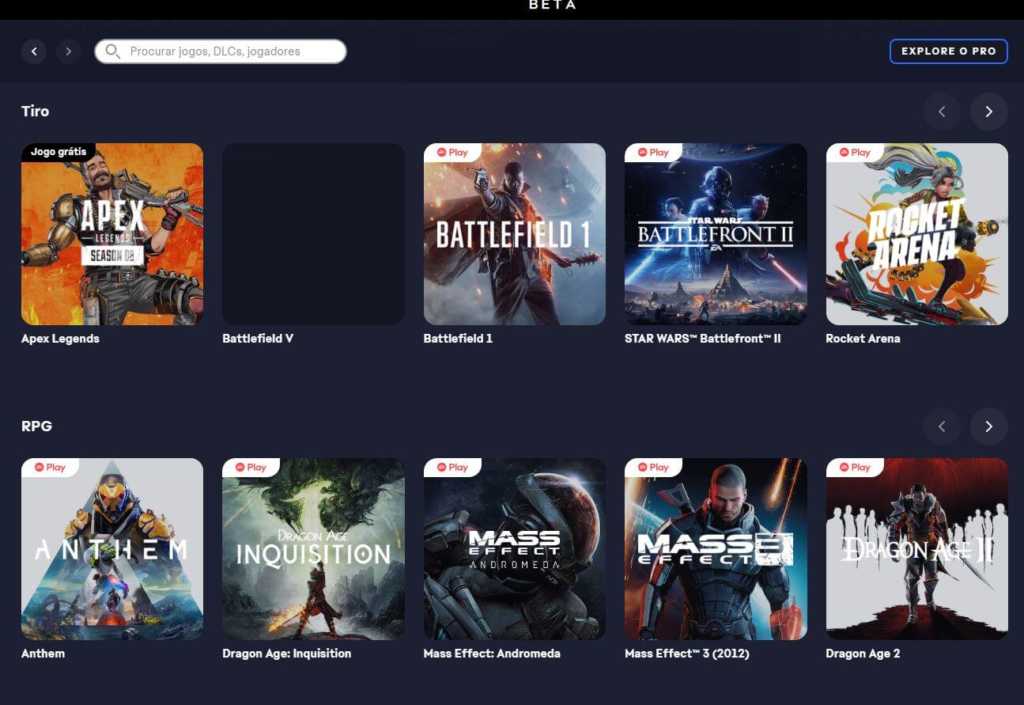This screenshot has height=705, width=1024.
Task: Click the 'Dragon Age 2' title text
Action: (x=863, y=653)
